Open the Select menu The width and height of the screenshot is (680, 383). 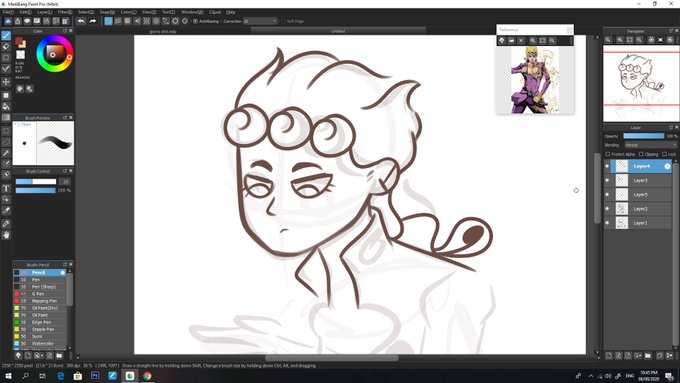click(86, 12)
